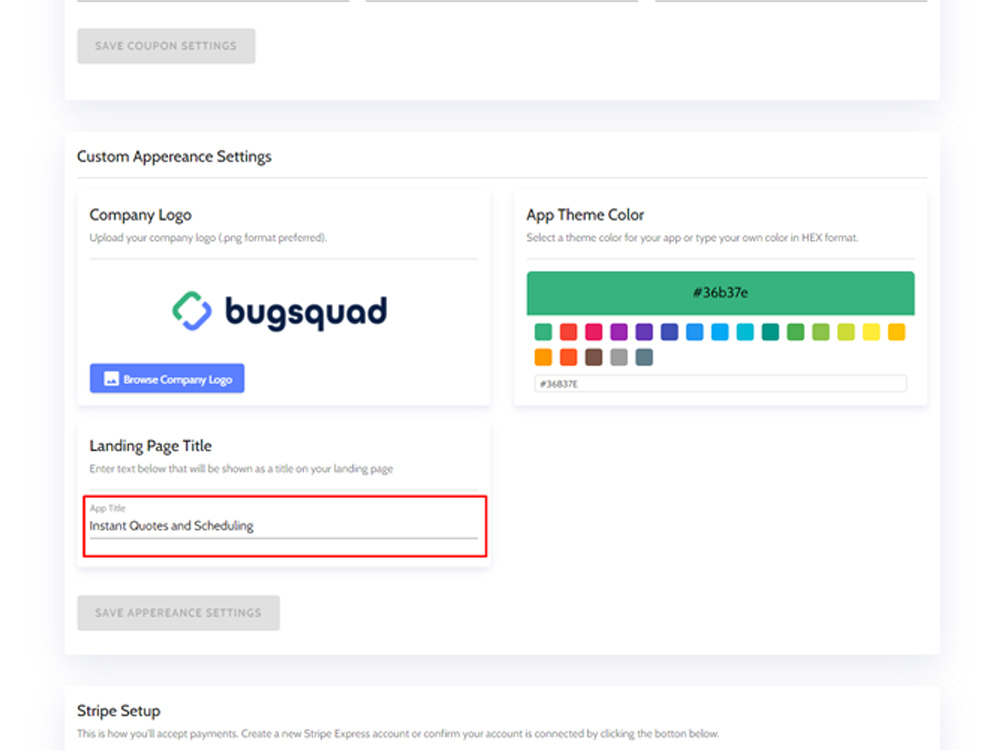Click the 'Upload your company logo' description

208,238
